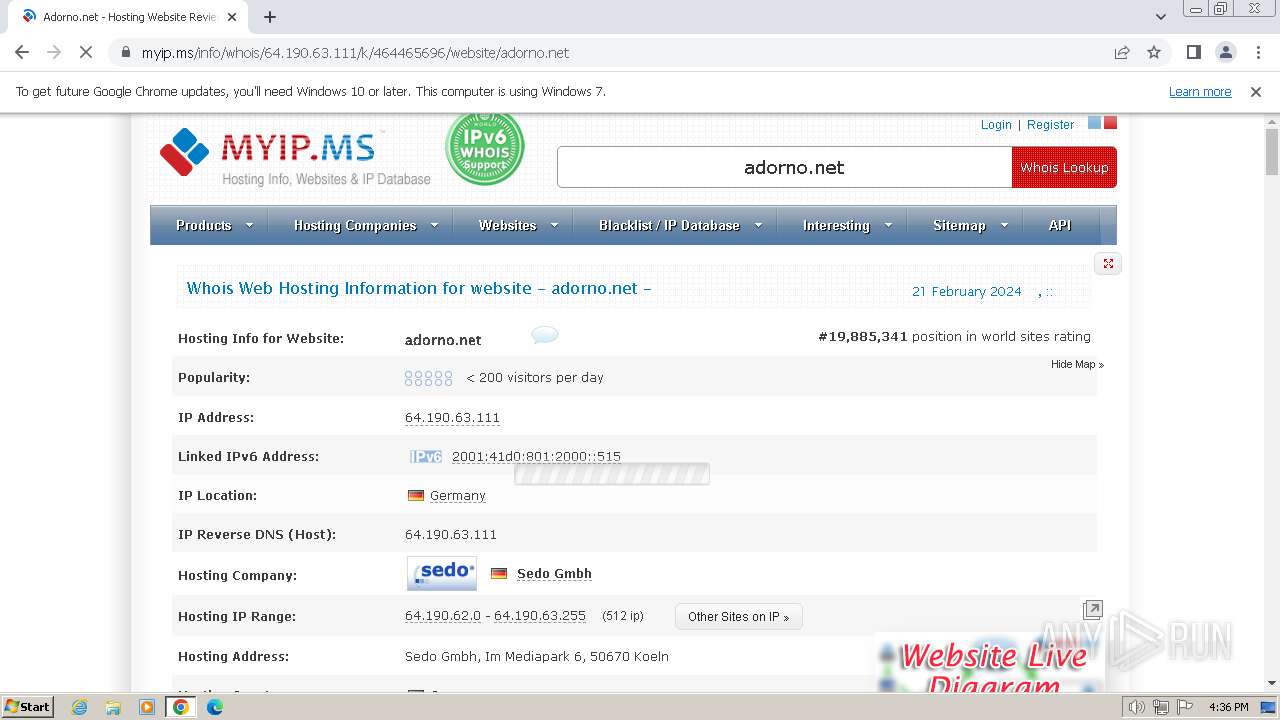Click IPv6 address 2001:41d0:801:2000::515
Image resolution: width=1280 pixels, height=720 pixels.
(x=536, y=456)
